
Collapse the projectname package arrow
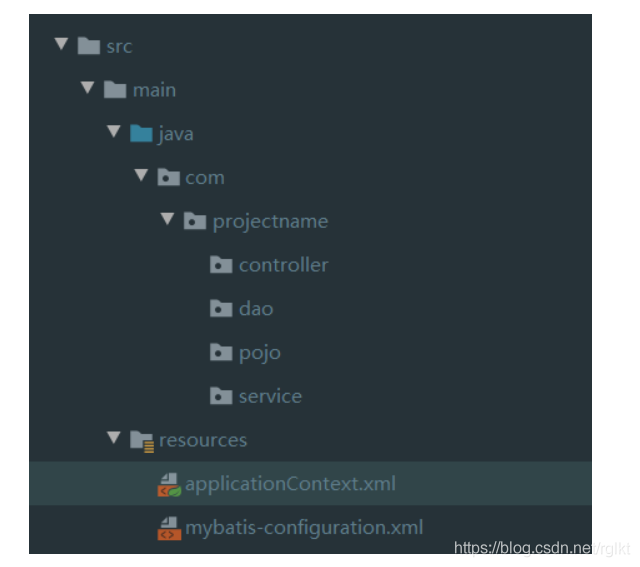167,220
